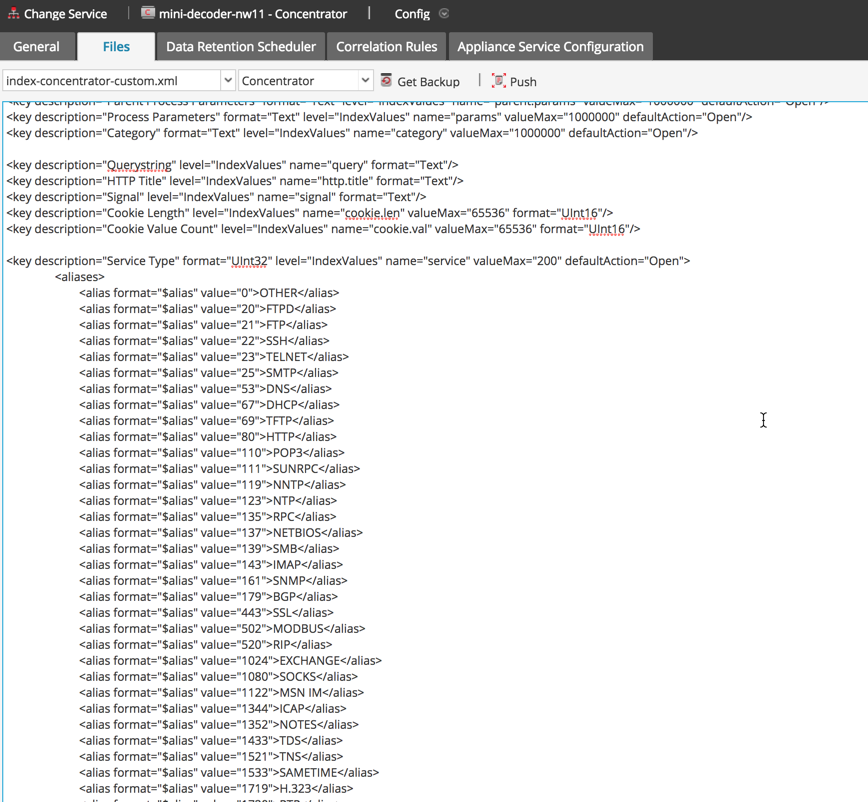Open the Concentrator service type dropdown

[365, 81]
